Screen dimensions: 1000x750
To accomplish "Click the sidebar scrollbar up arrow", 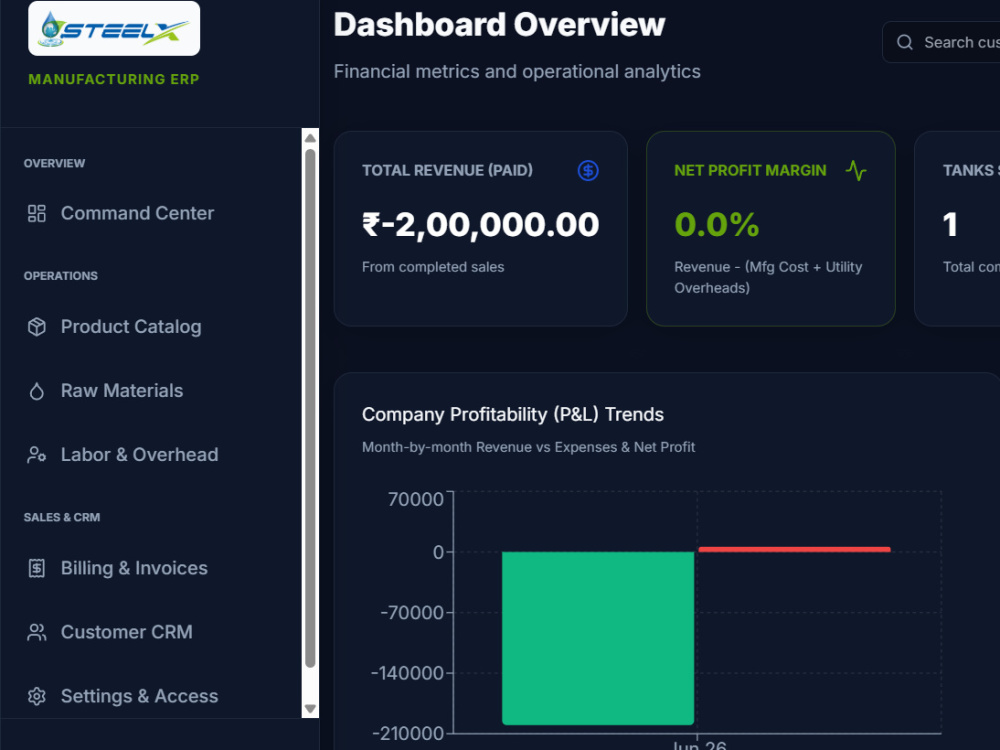I will (x=310, y=138).
